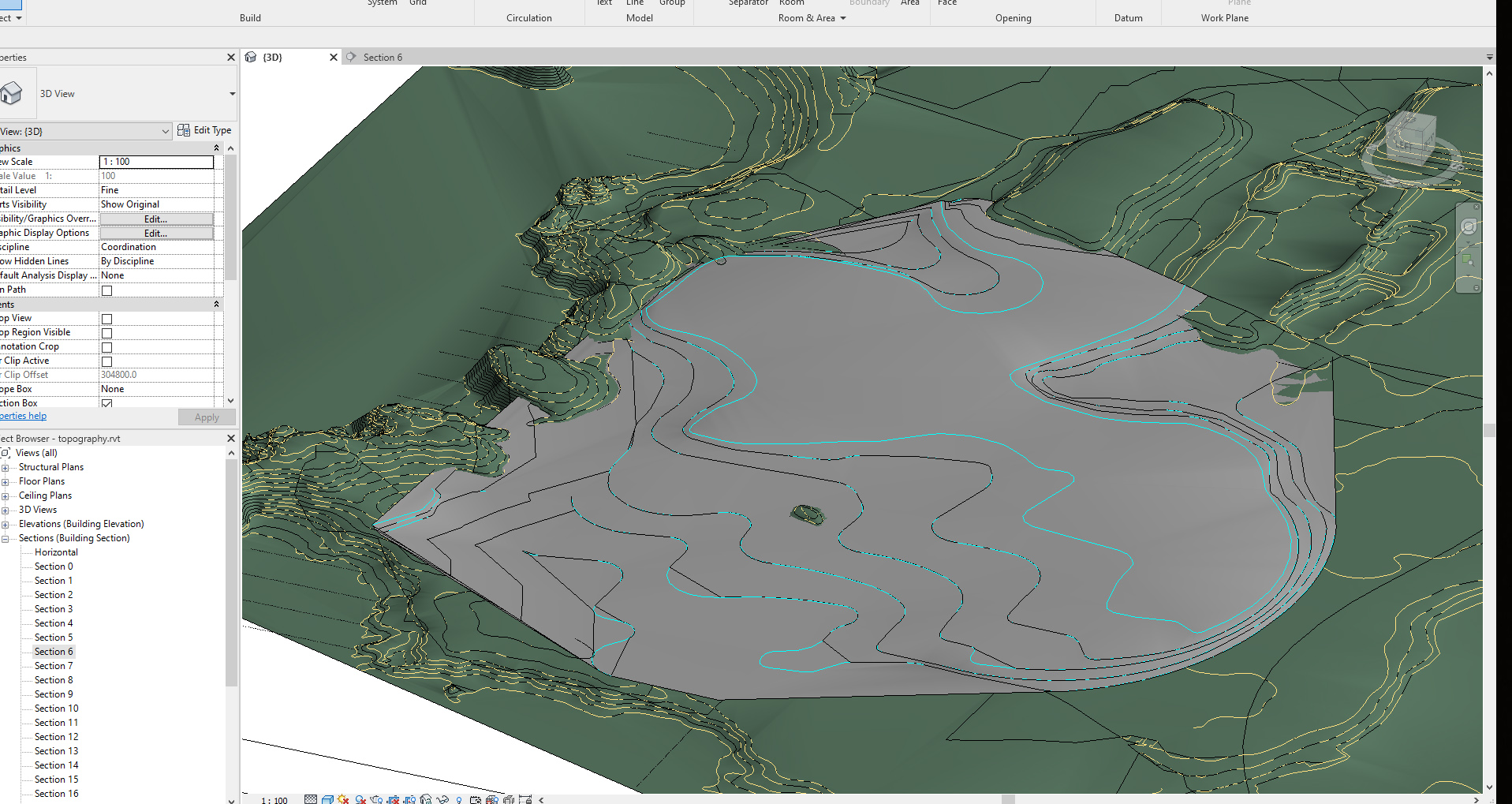Switch to the Section 6 view tab
The width and height of the screenshot is (1512, 804).
coord(383,57)
